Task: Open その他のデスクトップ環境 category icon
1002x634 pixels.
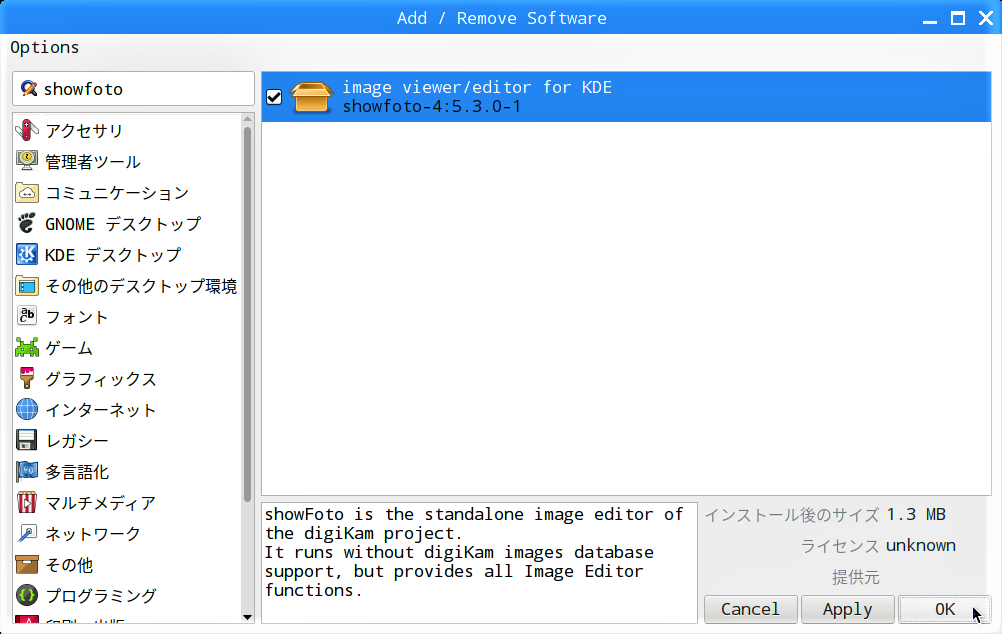Action: click(x=27, y=285)
